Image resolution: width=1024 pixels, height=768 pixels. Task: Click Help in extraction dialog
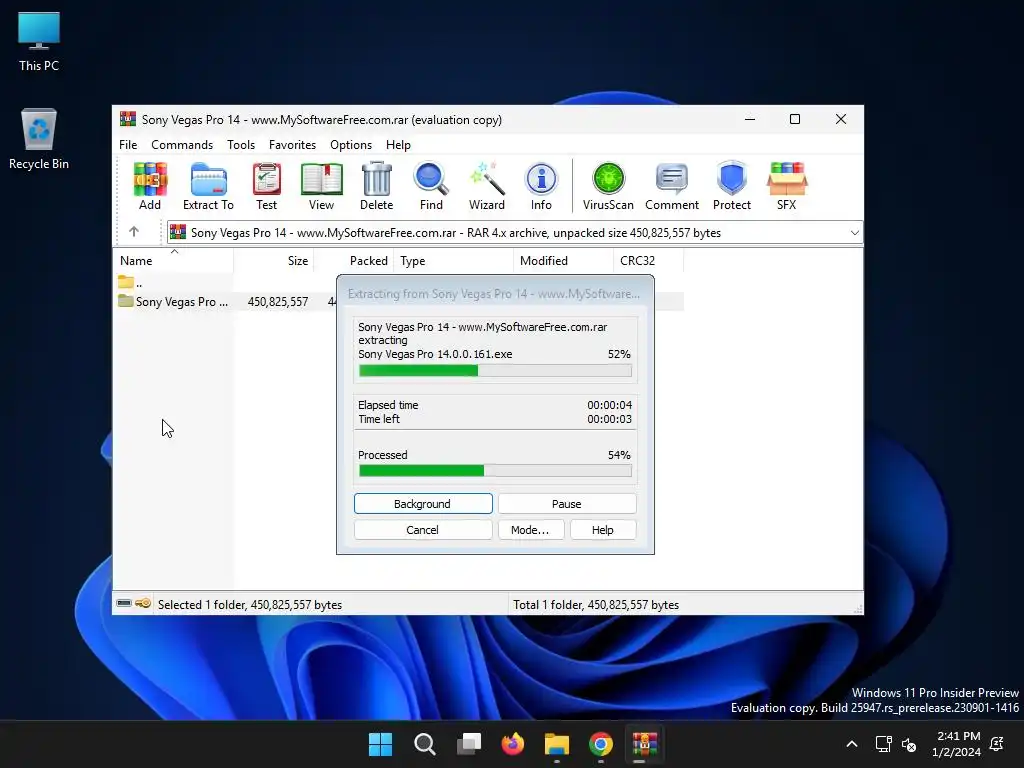point(603,530)
